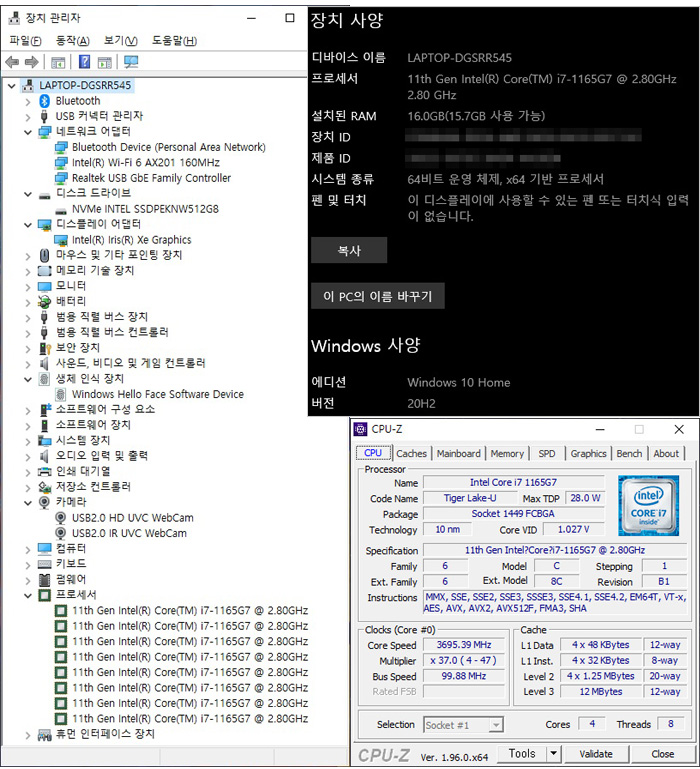Click the 카메라 camera category icon

point(45,502)
